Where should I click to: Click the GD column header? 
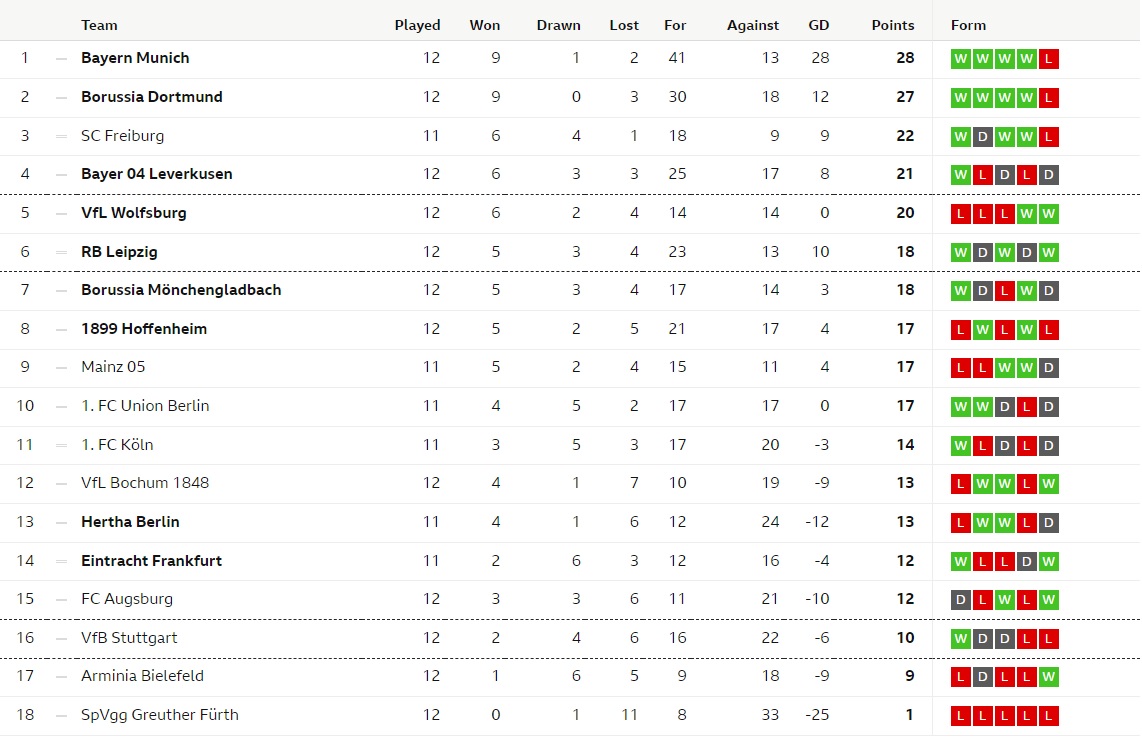[819, 25]
